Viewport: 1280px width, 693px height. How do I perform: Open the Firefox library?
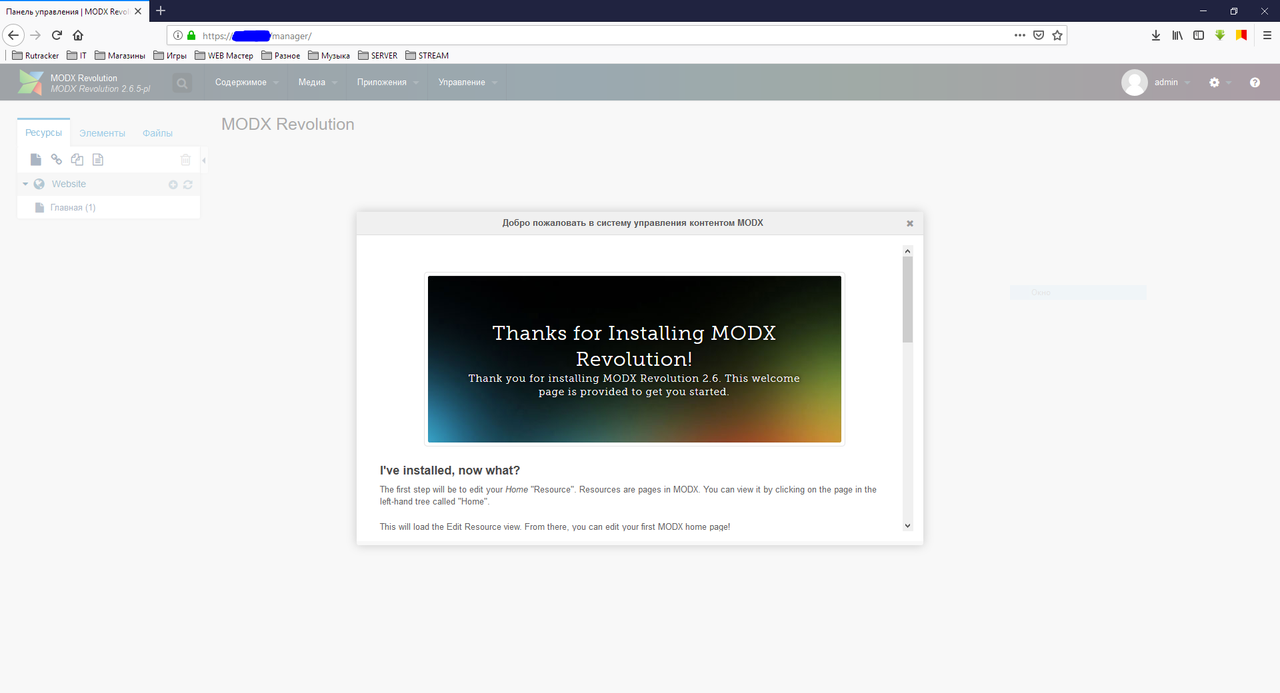(1178, 35)
